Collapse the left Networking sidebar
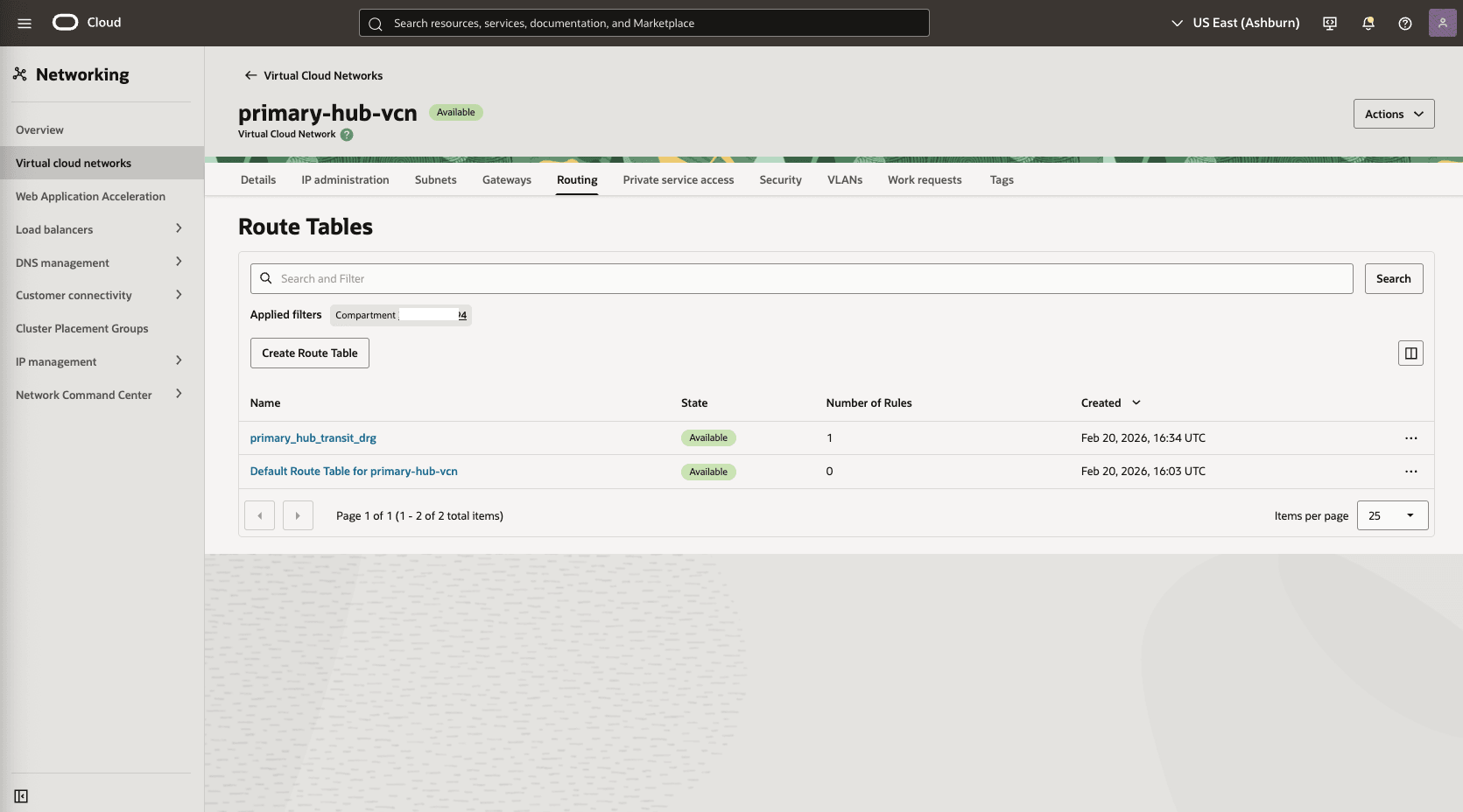Screen dimensions: 1463x812 pyautogui.click(x=21, y=796)
